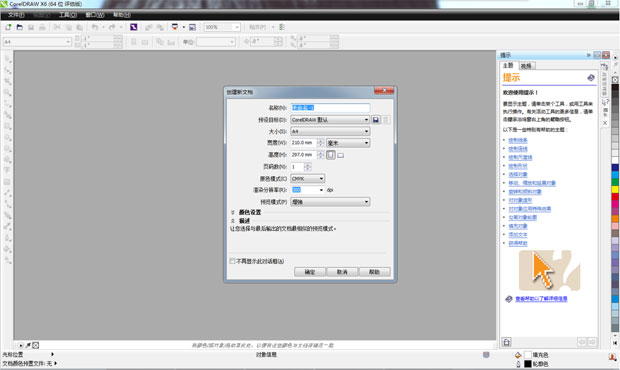Image resolution: width=620 pixels, height=370 pixels.
Task: Open the Tools menu
Action: point(68,15)
